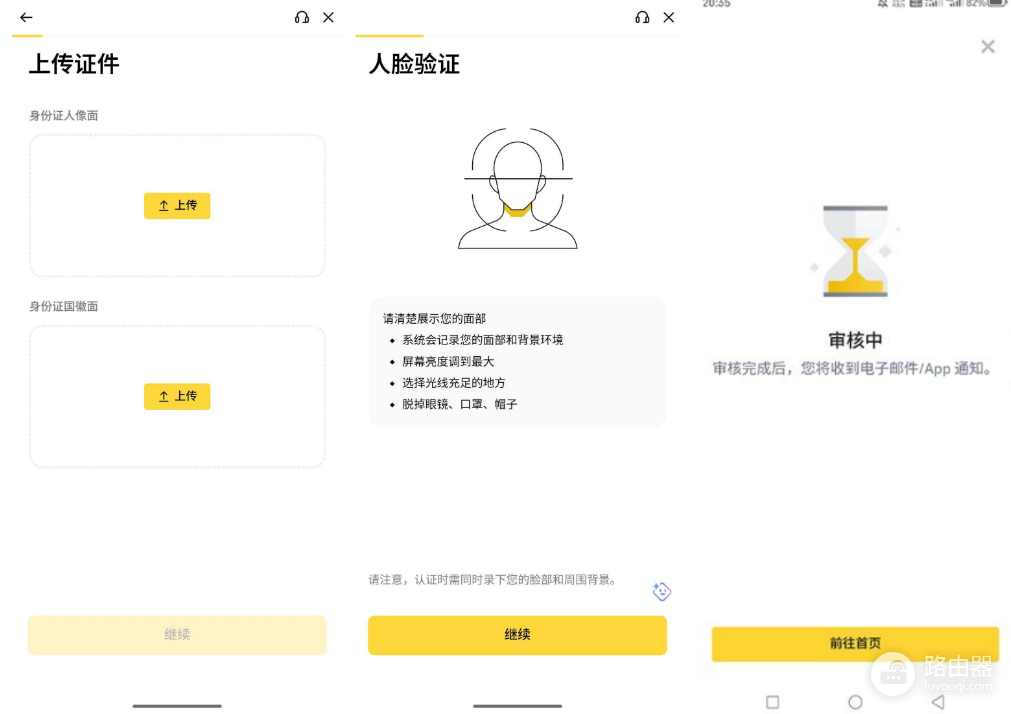Close the 审核中 screen
This screenshot has height=714, width=1011.
[x=988, y=46]
